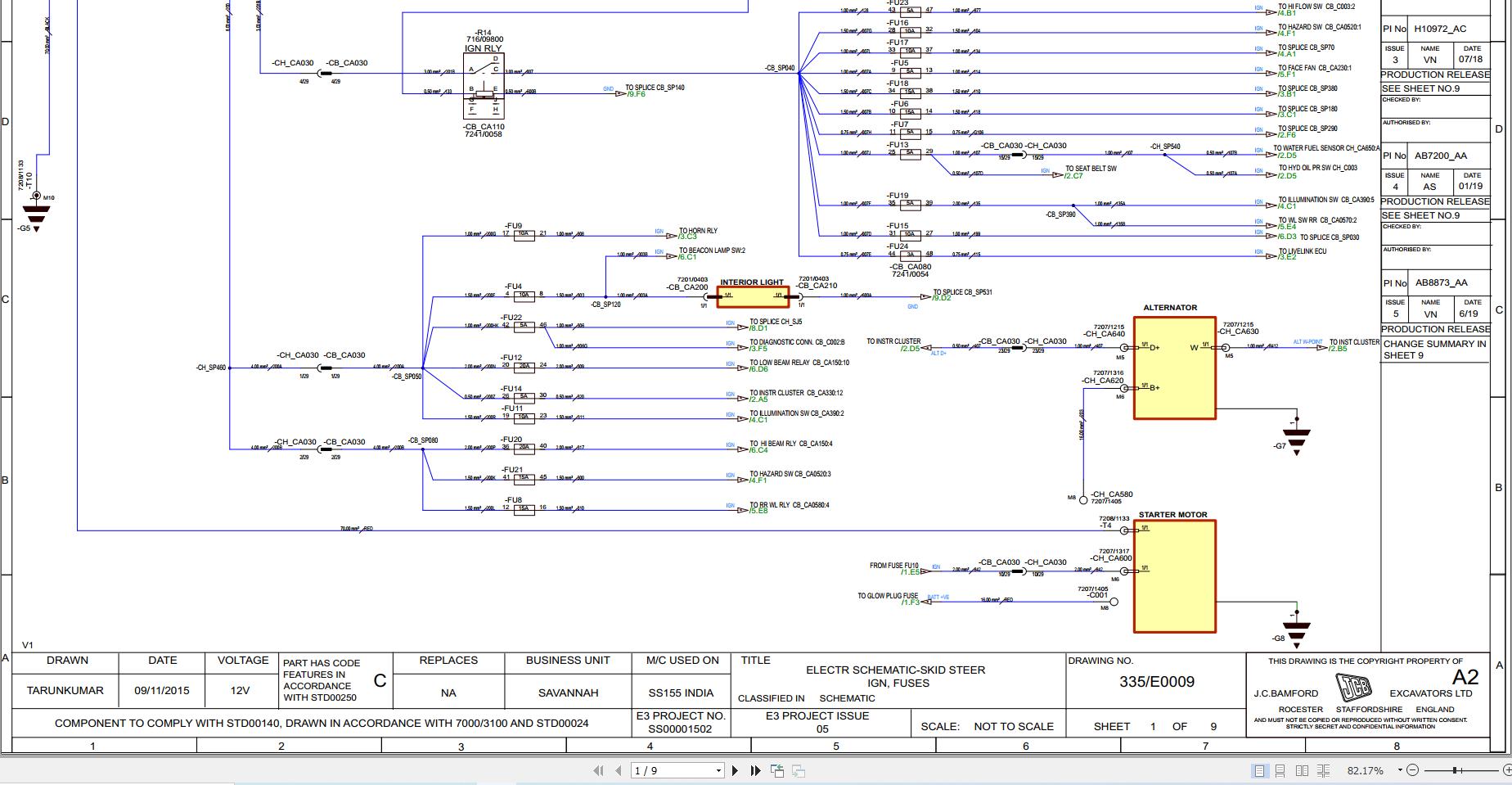This screenshot has height=785, width=1512.
Task: Select fuse -FU8 15A symbol
Action: pos(524,508)
